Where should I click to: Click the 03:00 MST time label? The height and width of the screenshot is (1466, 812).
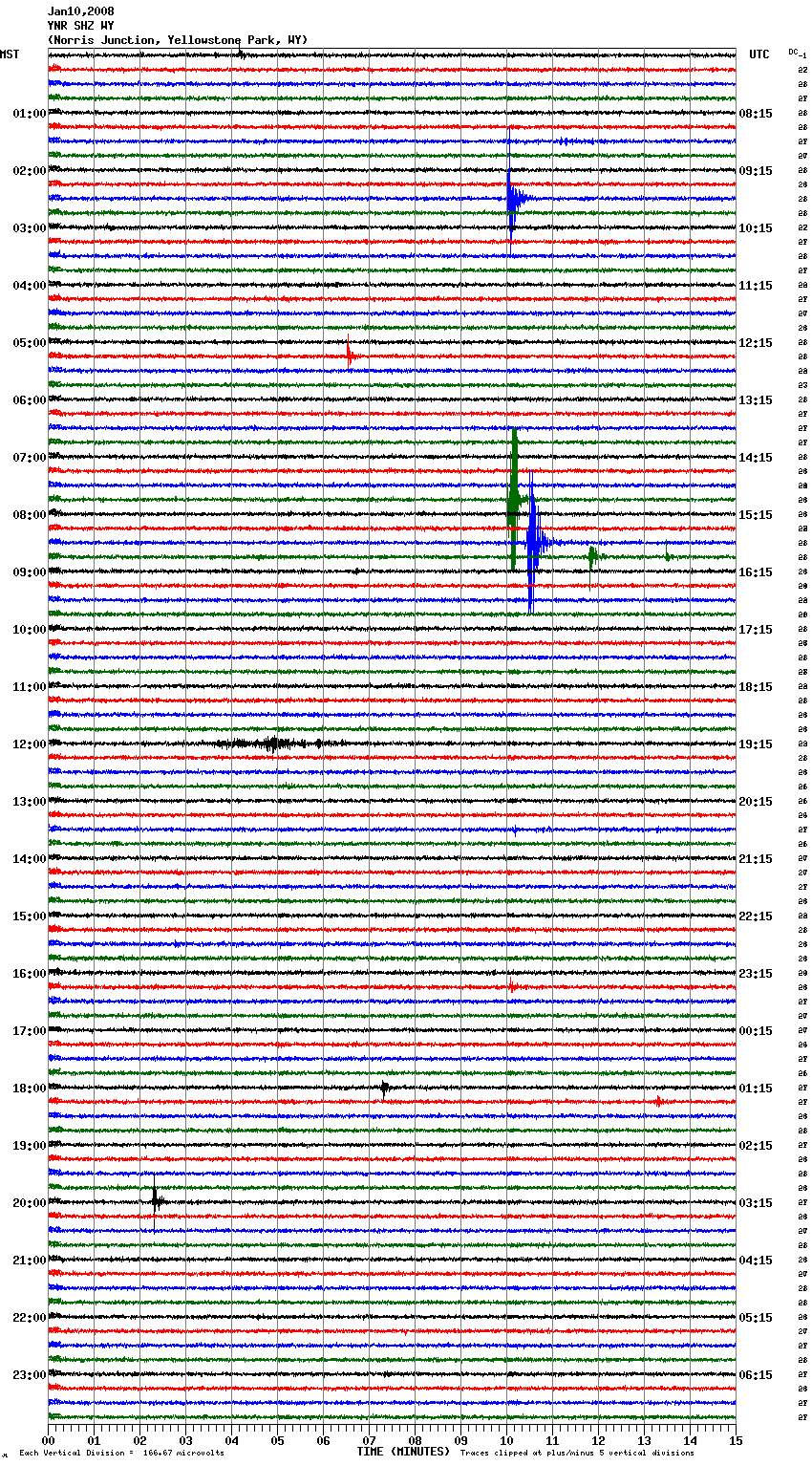click(30, 228)
